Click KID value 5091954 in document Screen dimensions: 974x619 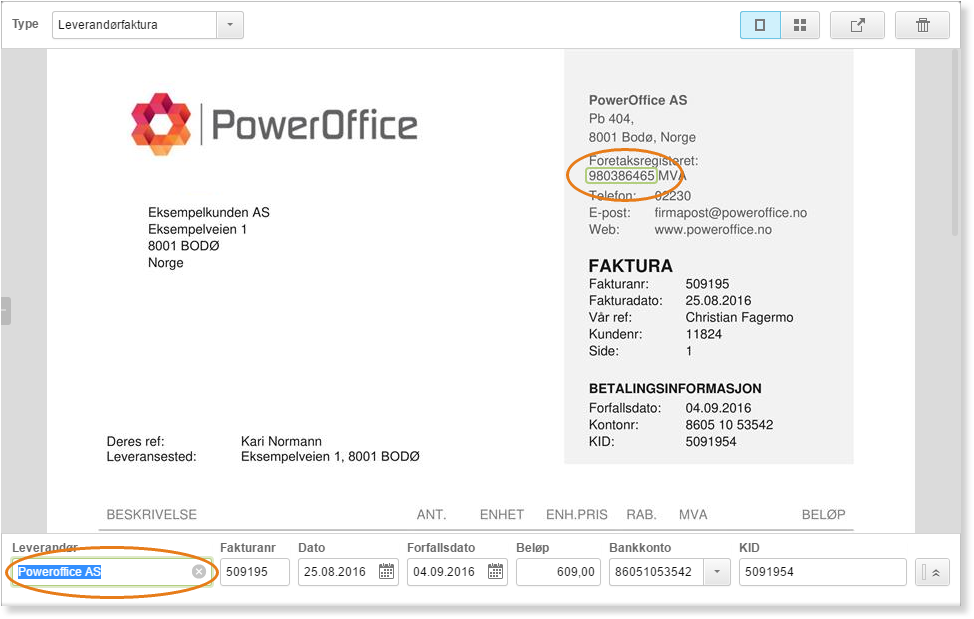pos(711,441)
